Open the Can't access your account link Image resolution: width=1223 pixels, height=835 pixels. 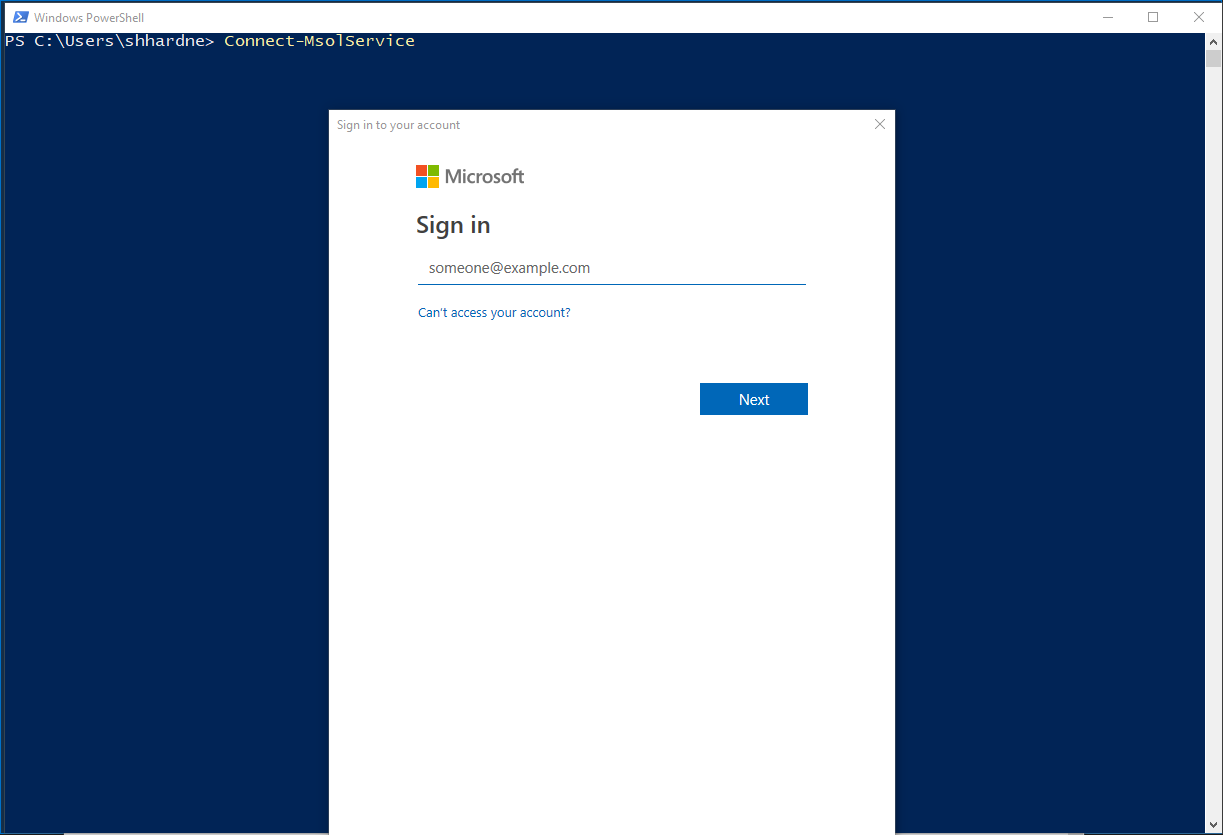[494, 313]
